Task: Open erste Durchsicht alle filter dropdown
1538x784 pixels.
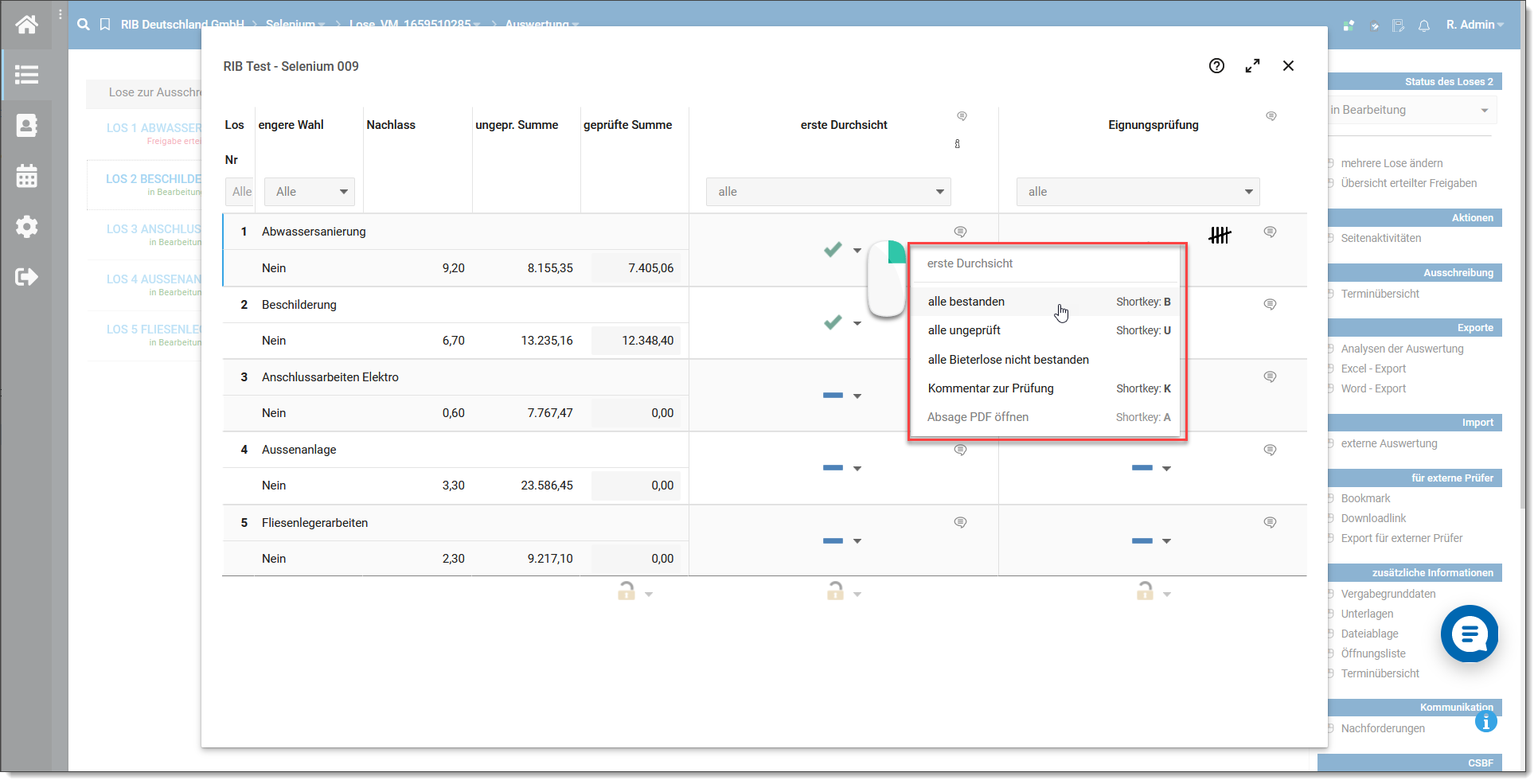Action: point(829,192)
